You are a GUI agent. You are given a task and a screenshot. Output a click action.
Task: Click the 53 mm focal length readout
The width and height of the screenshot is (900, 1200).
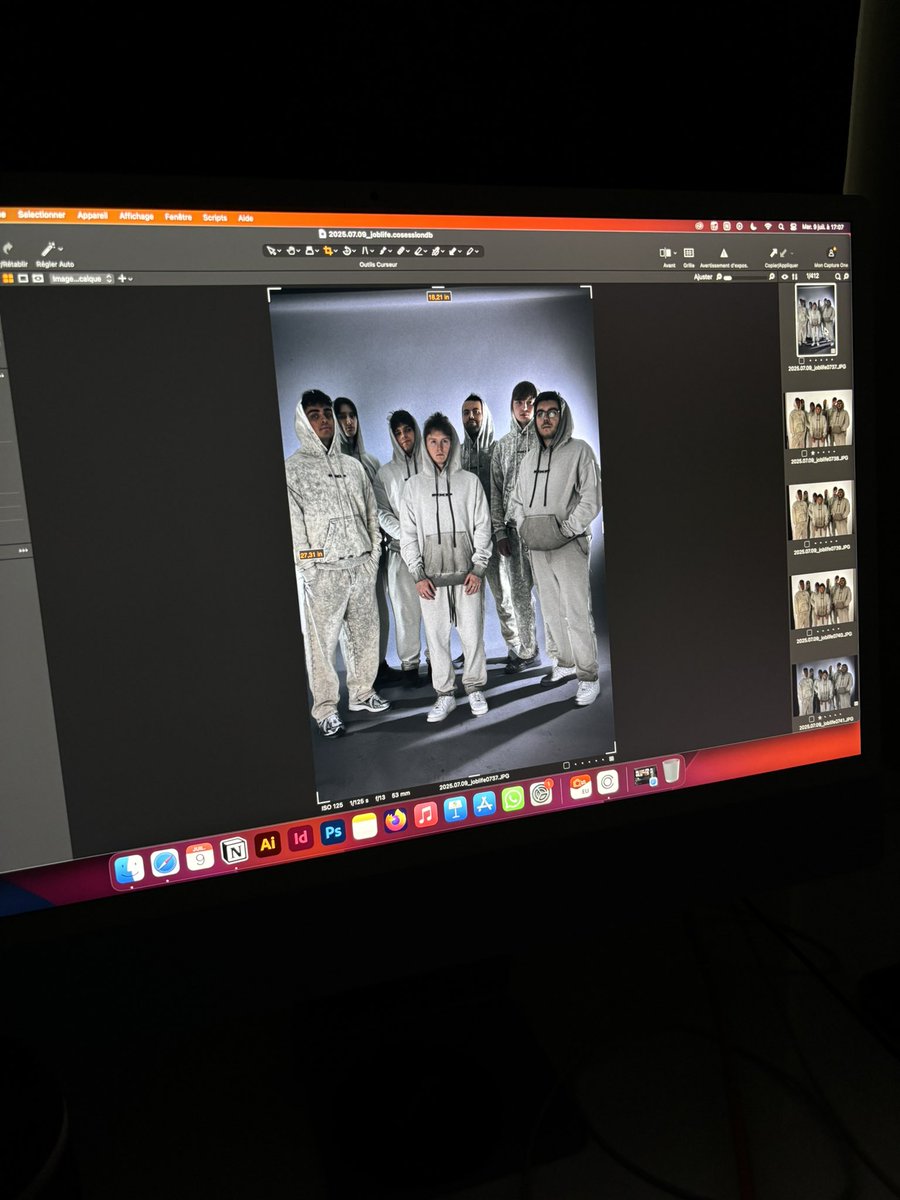(400, 795)
